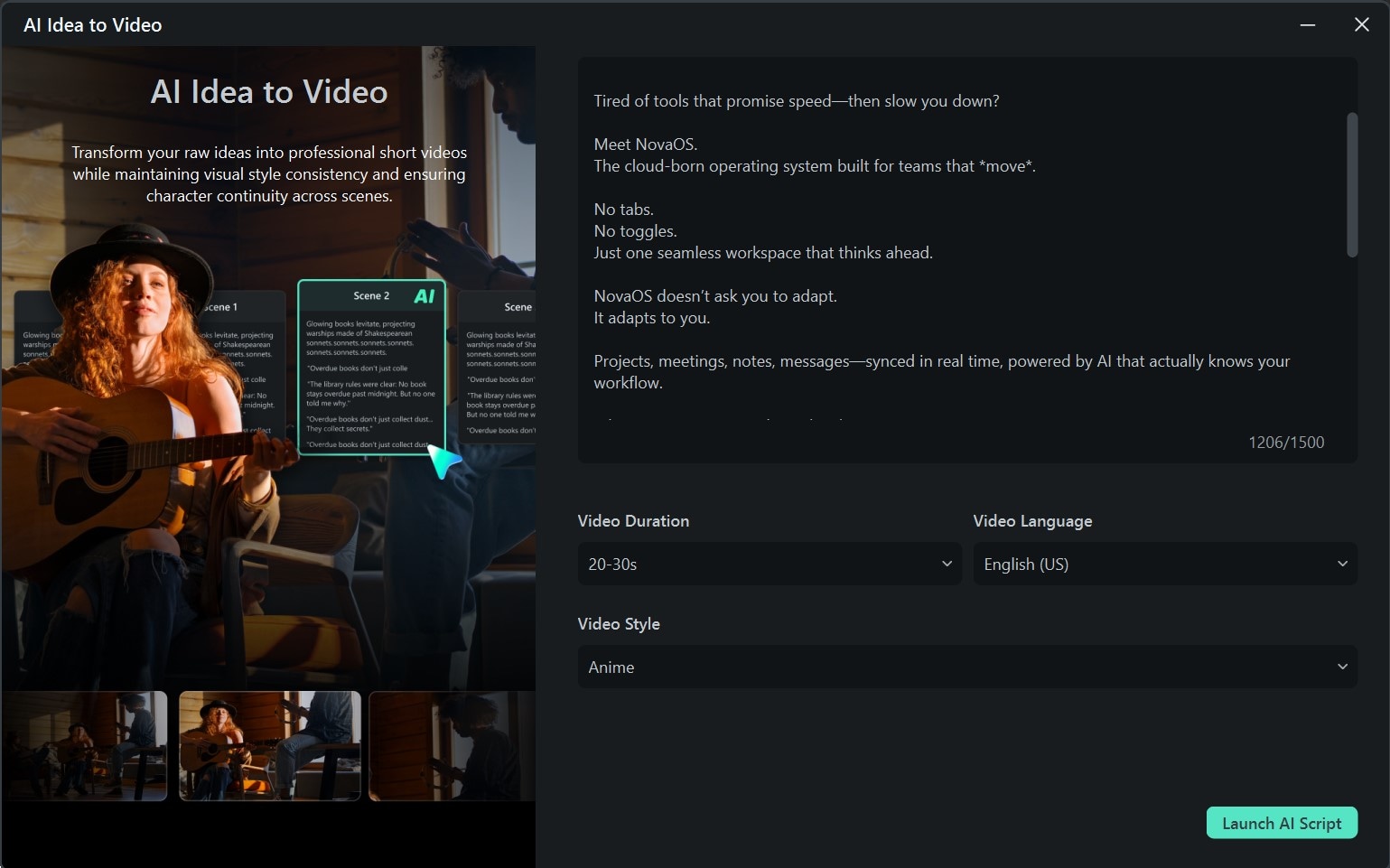Open the Video Style dropdown showing Anime
This screenshot has width=1390, height=868.
point(967,667)
